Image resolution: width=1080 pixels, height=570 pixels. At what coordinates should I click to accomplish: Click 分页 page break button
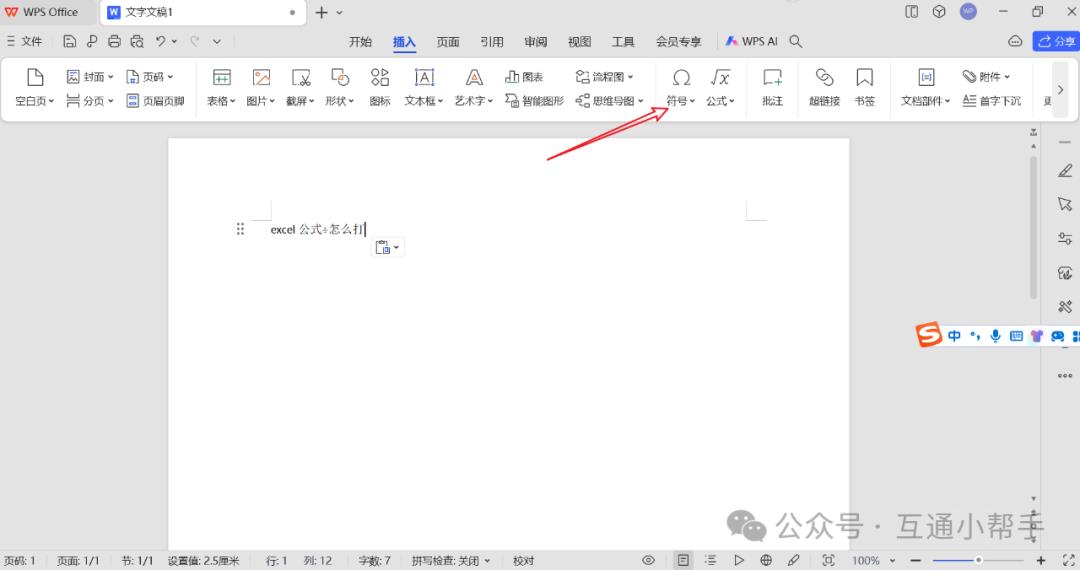(90, 101)
